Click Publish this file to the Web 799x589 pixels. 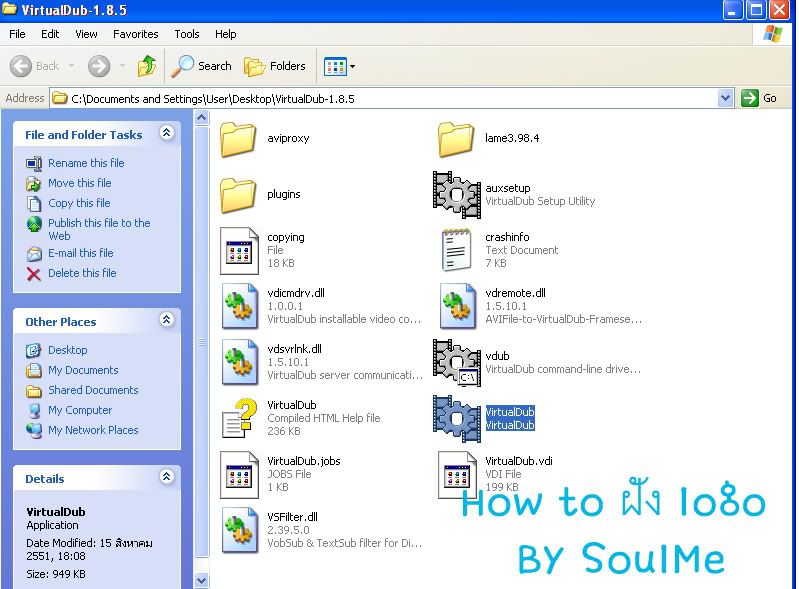click(x=99, y=229)
